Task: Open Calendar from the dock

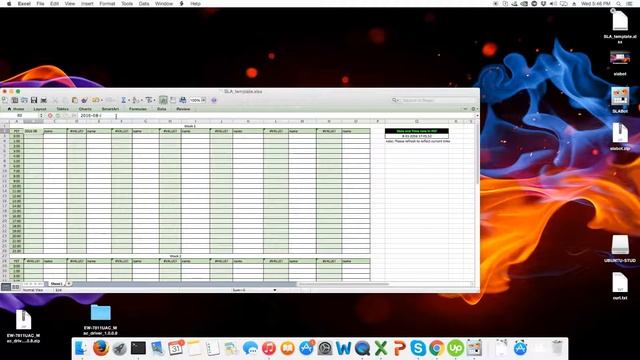Action: (x=176, y=348)
